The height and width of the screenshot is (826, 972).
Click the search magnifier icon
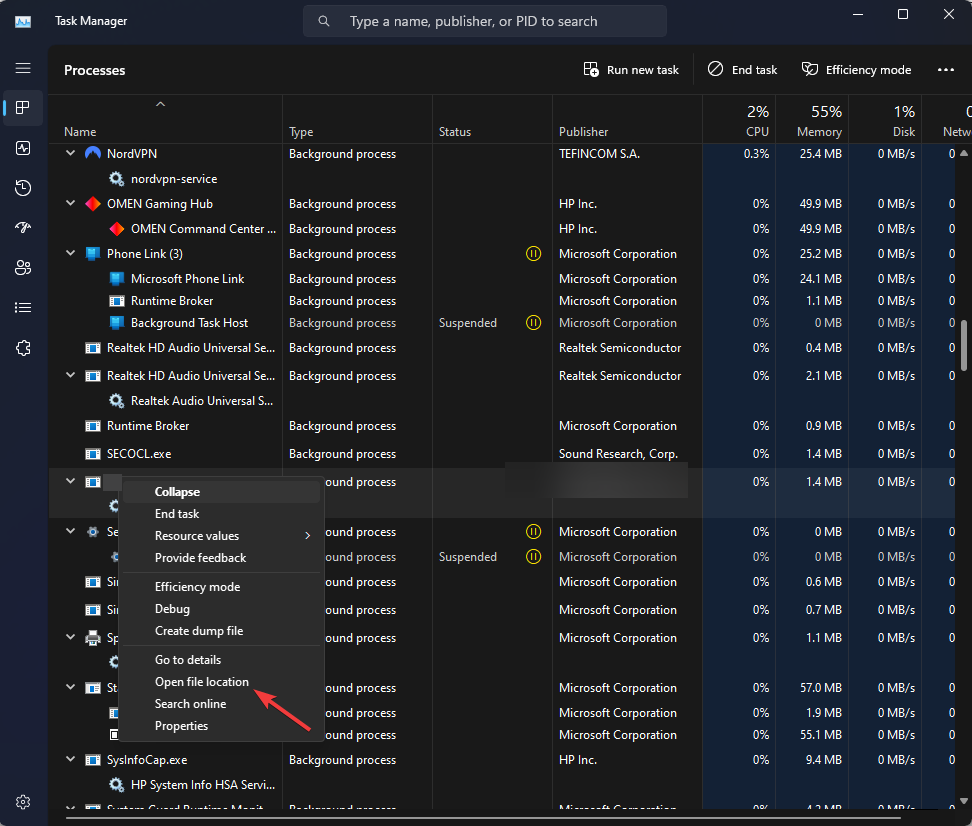coord(324,21)
